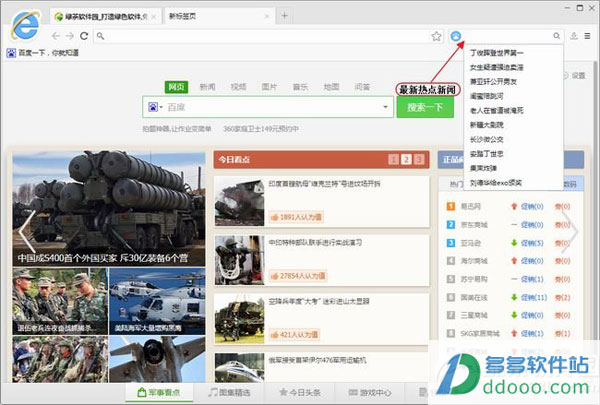600x405 pixels.
Task: Click the large IE logo icon
Action: point(25,25)
